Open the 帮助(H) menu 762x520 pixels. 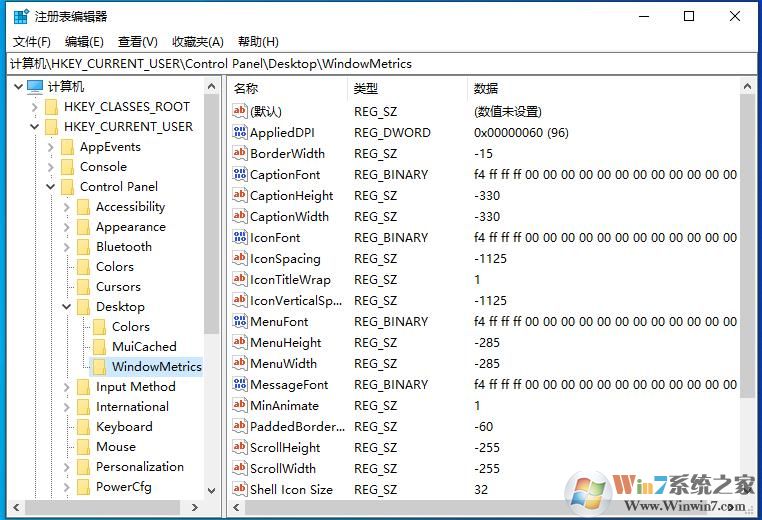258,42
